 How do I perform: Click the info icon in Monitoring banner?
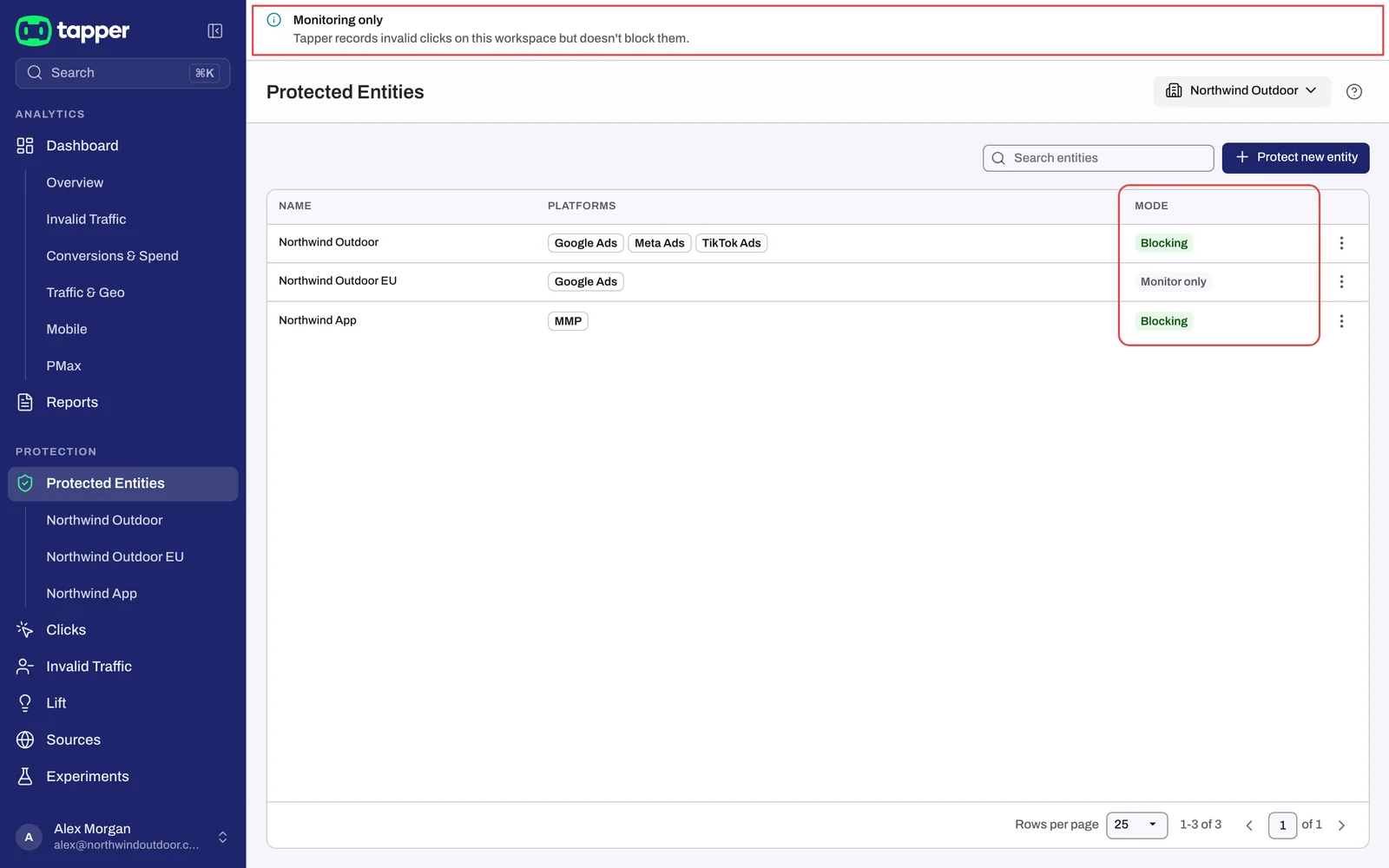(x=274, y=20)
